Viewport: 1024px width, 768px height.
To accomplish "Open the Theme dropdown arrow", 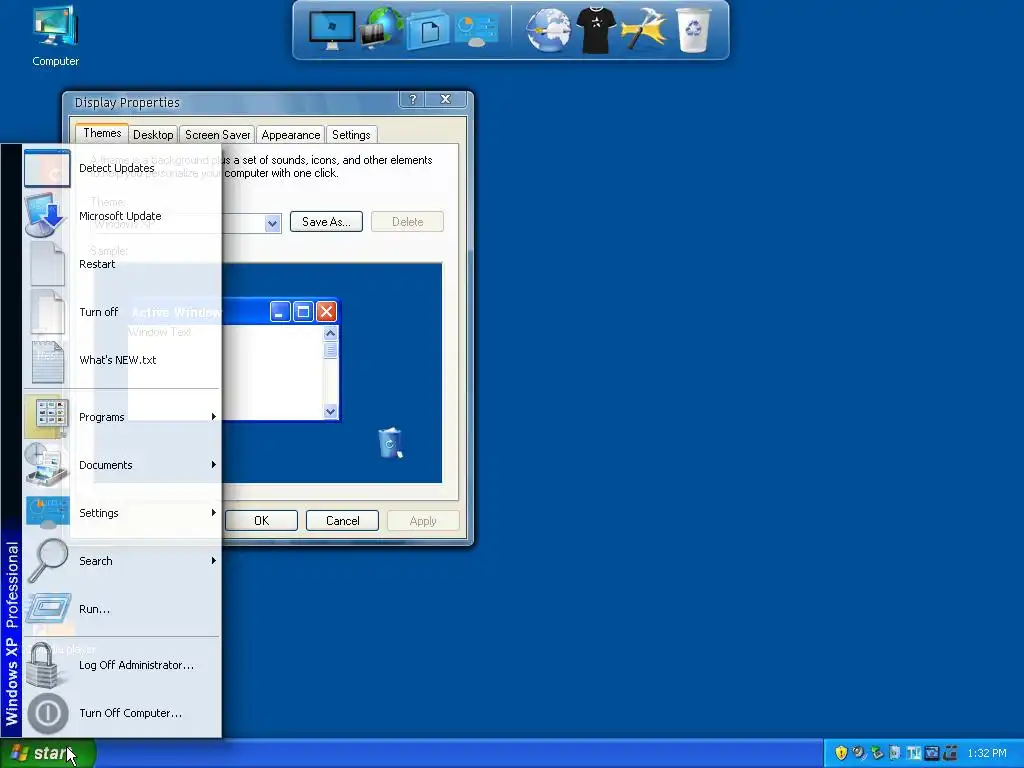I will 272,223.
